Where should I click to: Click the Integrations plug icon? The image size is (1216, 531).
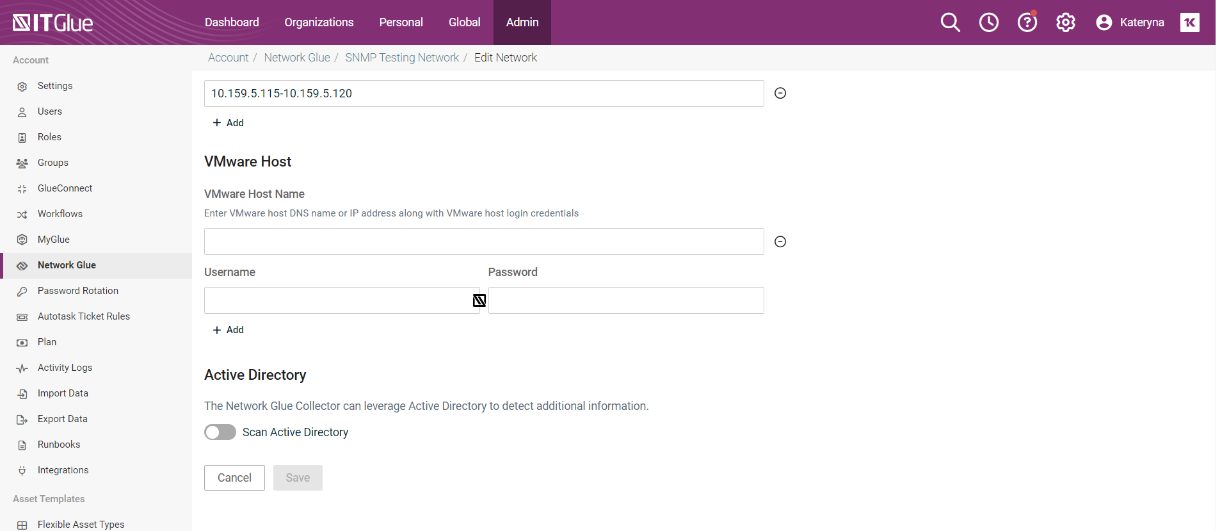click(x=22, y=470)
